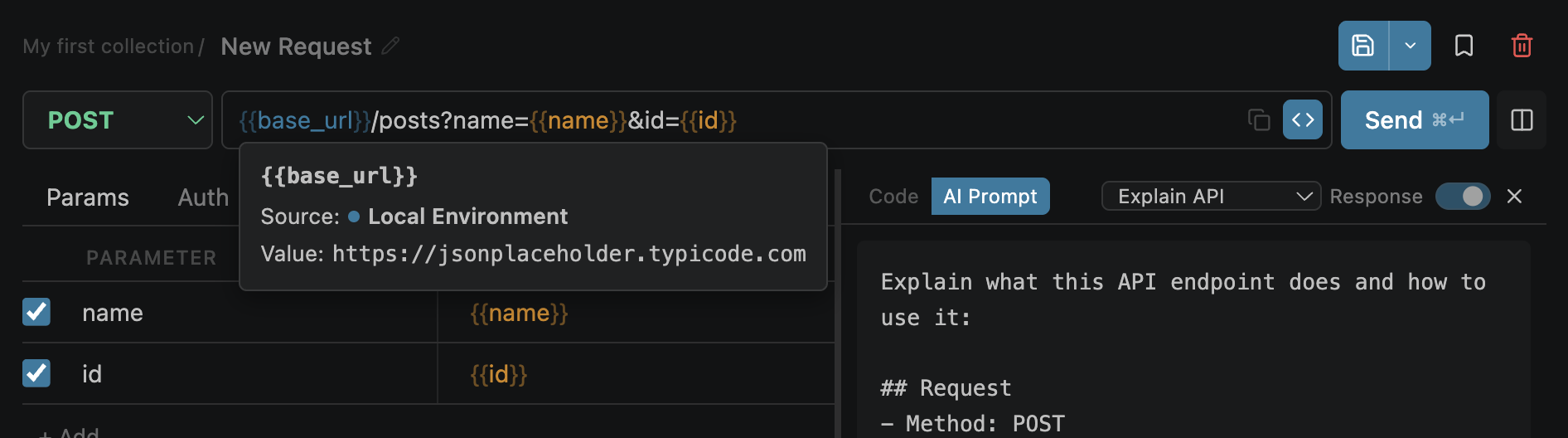The image size is (1568, 438).
Task: Uncheck the name parameter checkbox
Action: tap(36, 312)
